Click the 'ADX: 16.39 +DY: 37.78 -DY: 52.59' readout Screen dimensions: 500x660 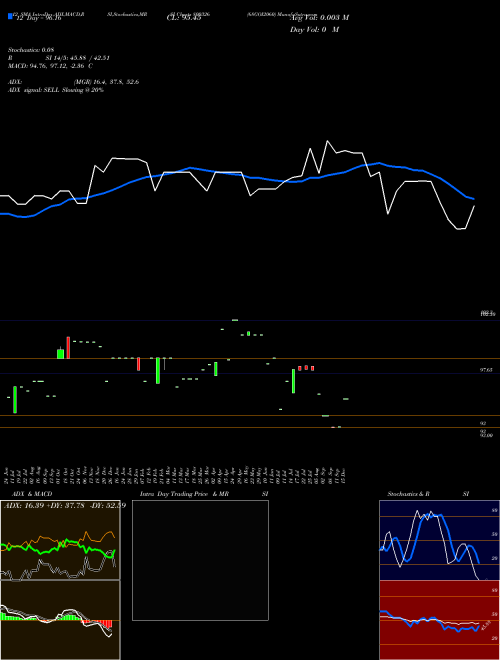point(65,505)
